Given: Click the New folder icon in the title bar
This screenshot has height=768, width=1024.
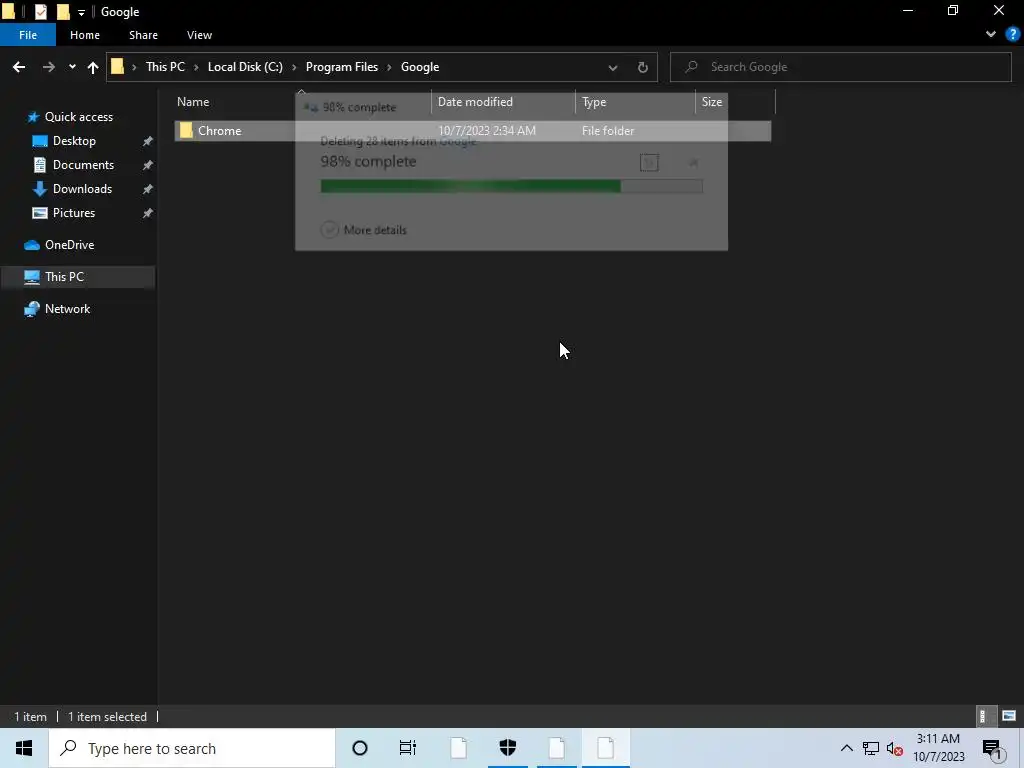Looking at the screenshot, I should 63,12.
